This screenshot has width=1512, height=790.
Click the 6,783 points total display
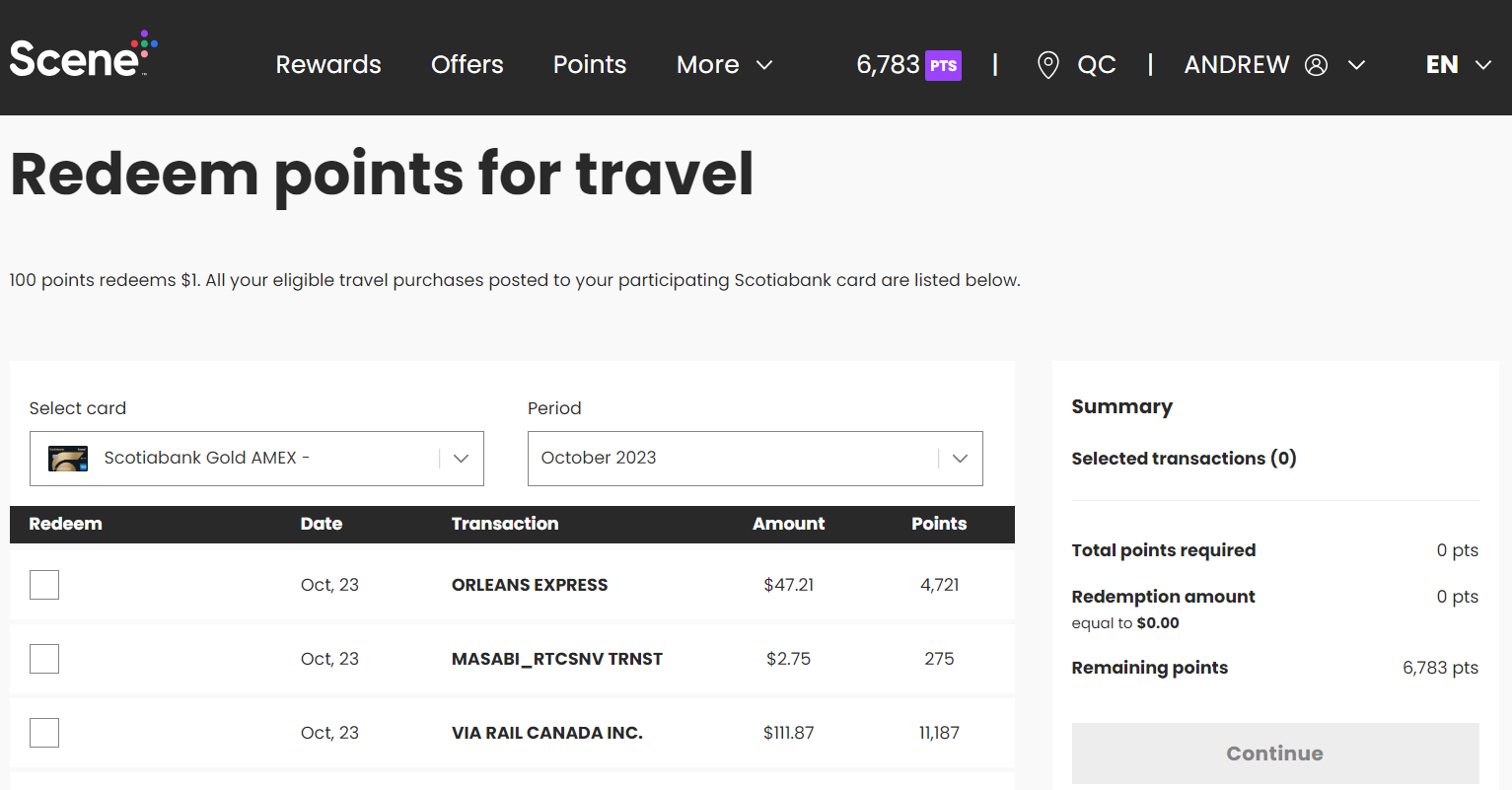[x=887, y=64]
